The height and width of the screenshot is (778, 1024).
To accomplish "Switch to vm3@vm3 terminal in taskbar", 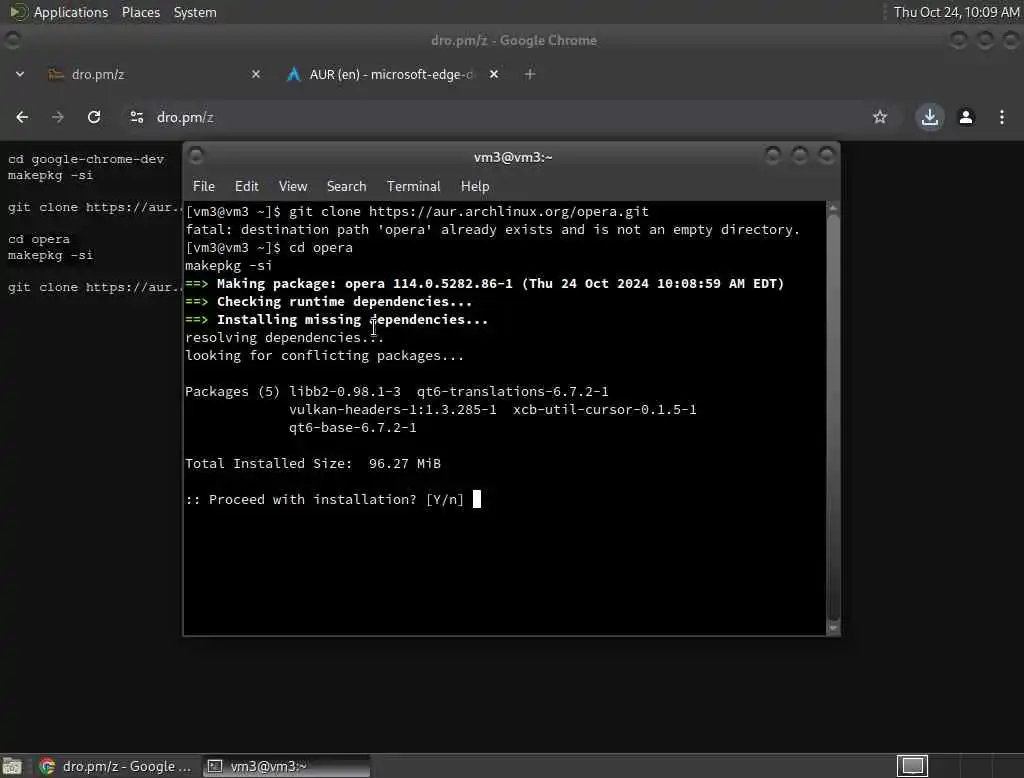I will (285, 766).
